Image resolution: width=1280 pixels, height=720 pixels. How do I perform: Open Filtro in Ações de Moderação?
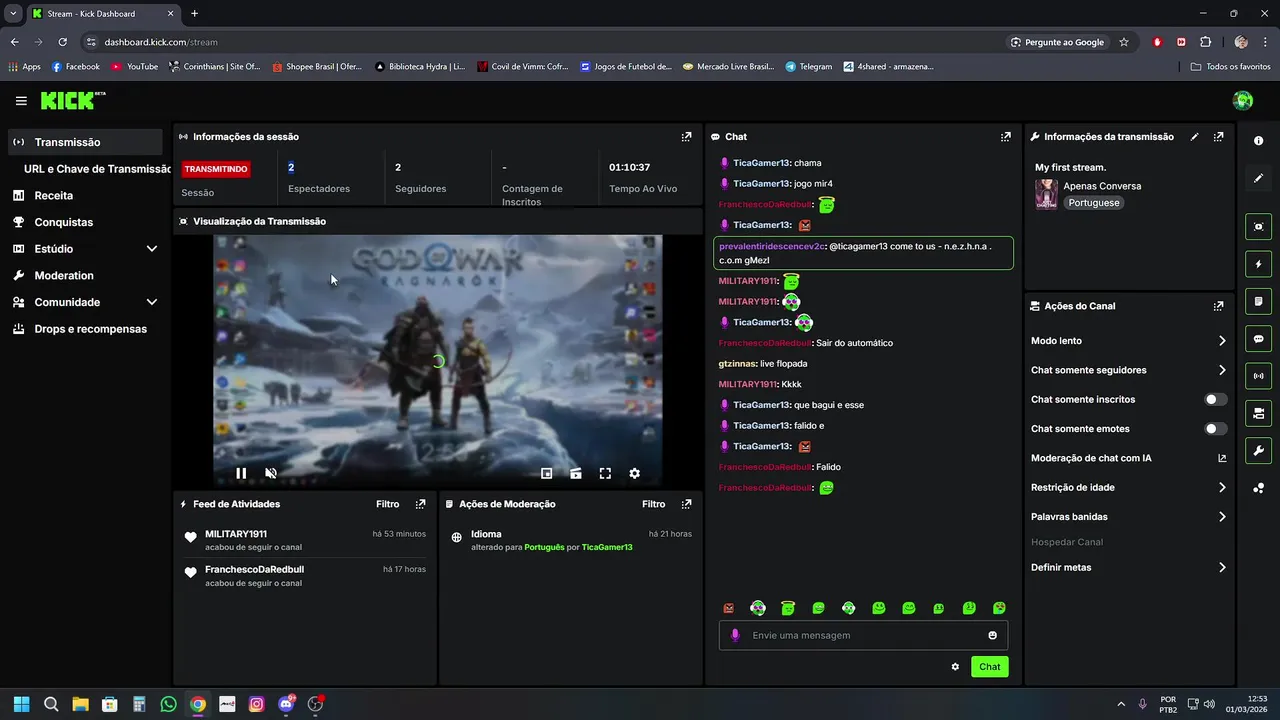pos(653,504)
